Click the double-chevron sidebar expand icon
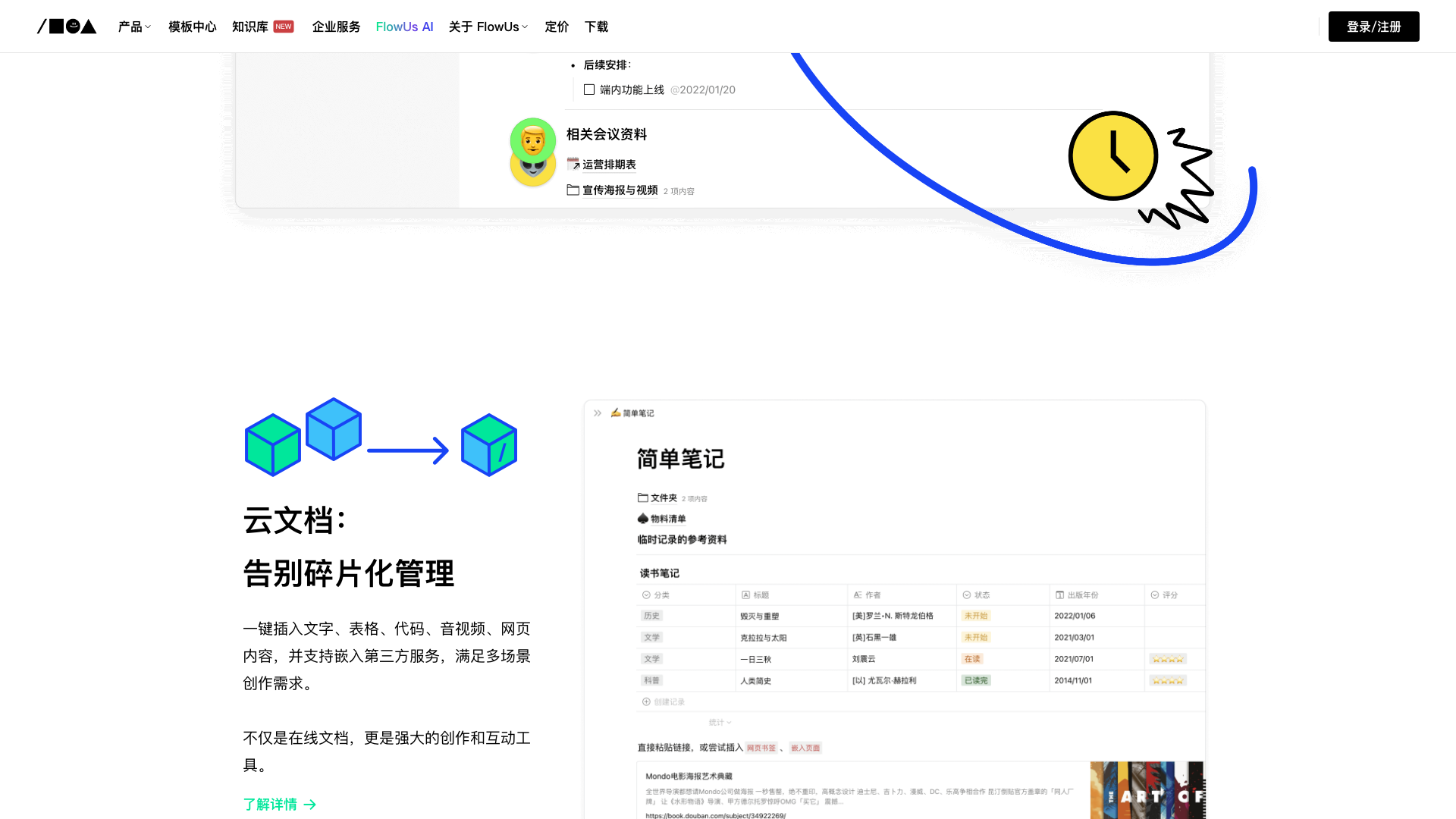The width and height of the screenshot is (1456, 819). (598, 413)
